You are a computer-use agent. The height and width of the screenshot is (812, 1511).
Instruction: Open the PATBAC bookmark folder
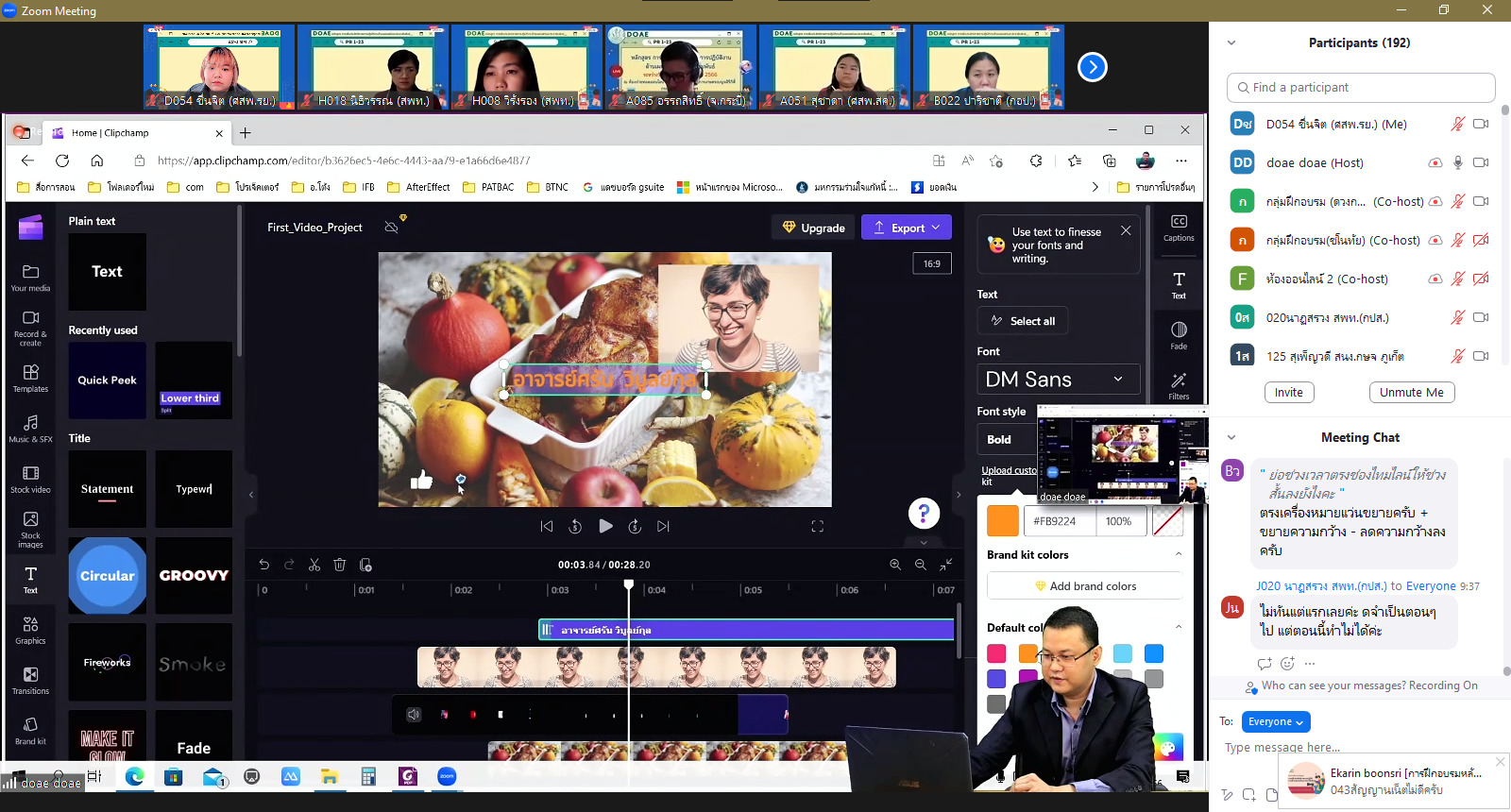click(x=488, y=187)
